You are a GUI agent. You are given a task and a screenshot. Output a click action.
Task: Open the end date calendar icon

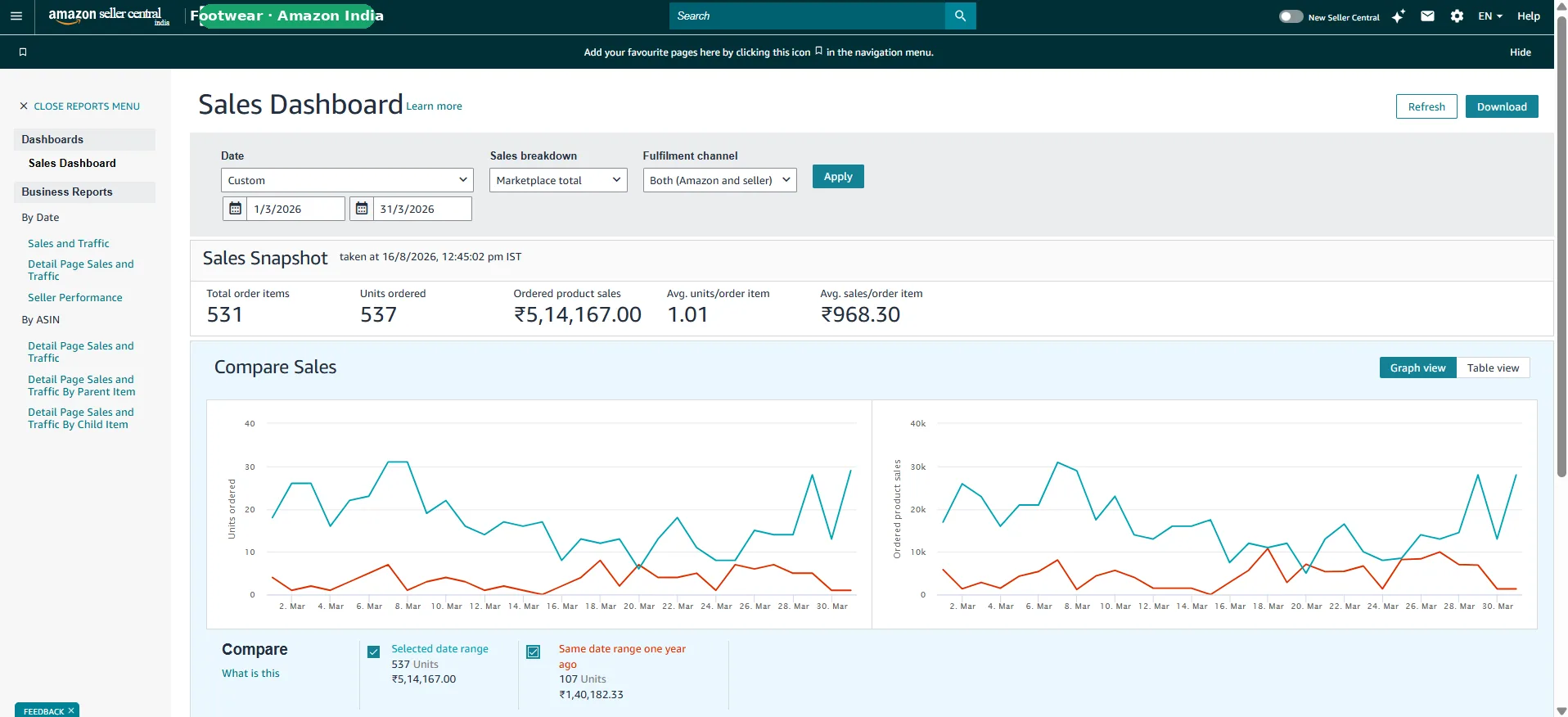coord(362,209)
